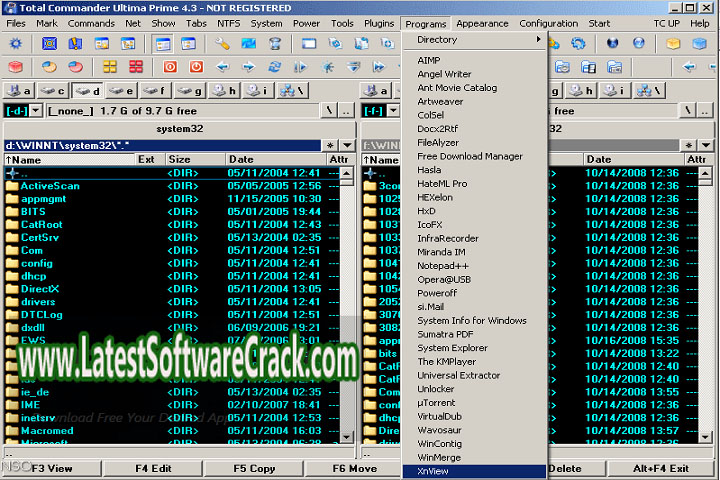Click the red cylinder icon in second toolbar row
Screen dimensions: 720x480
click(16, 67)
